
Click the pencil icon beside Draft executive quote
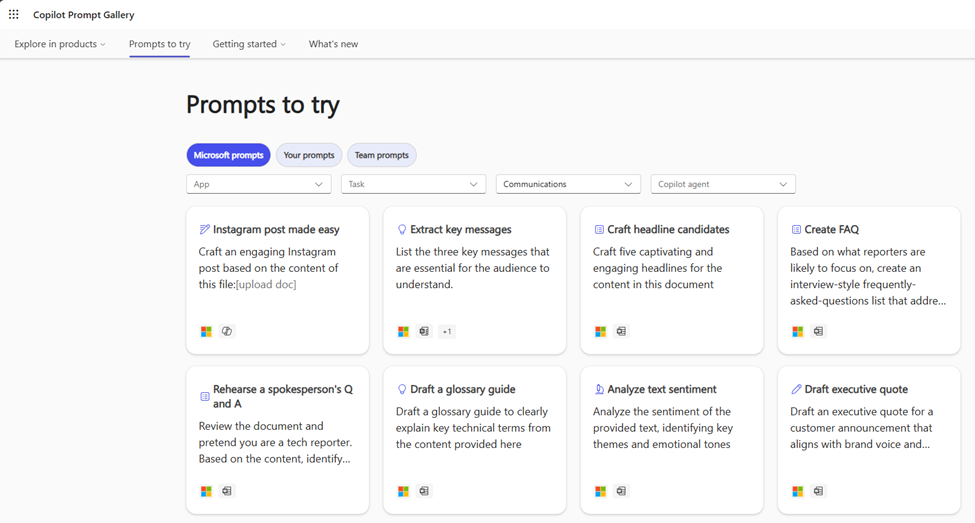[796, 390]
